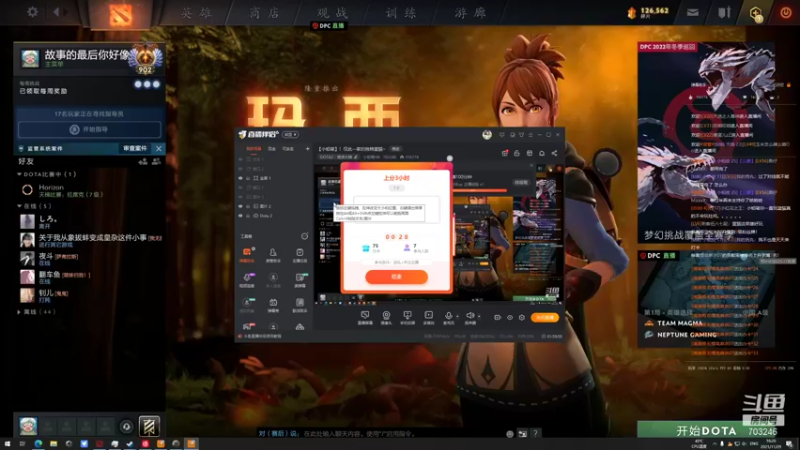Open the 英雄 heroes tab
The image size is (800, 450).
pos(197,13)
